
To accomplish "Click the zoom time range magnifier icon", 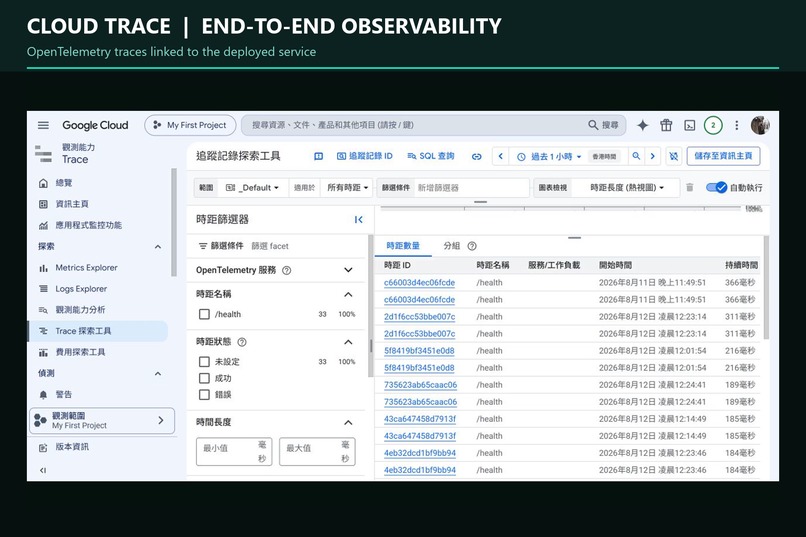I will tap(636, 156).
